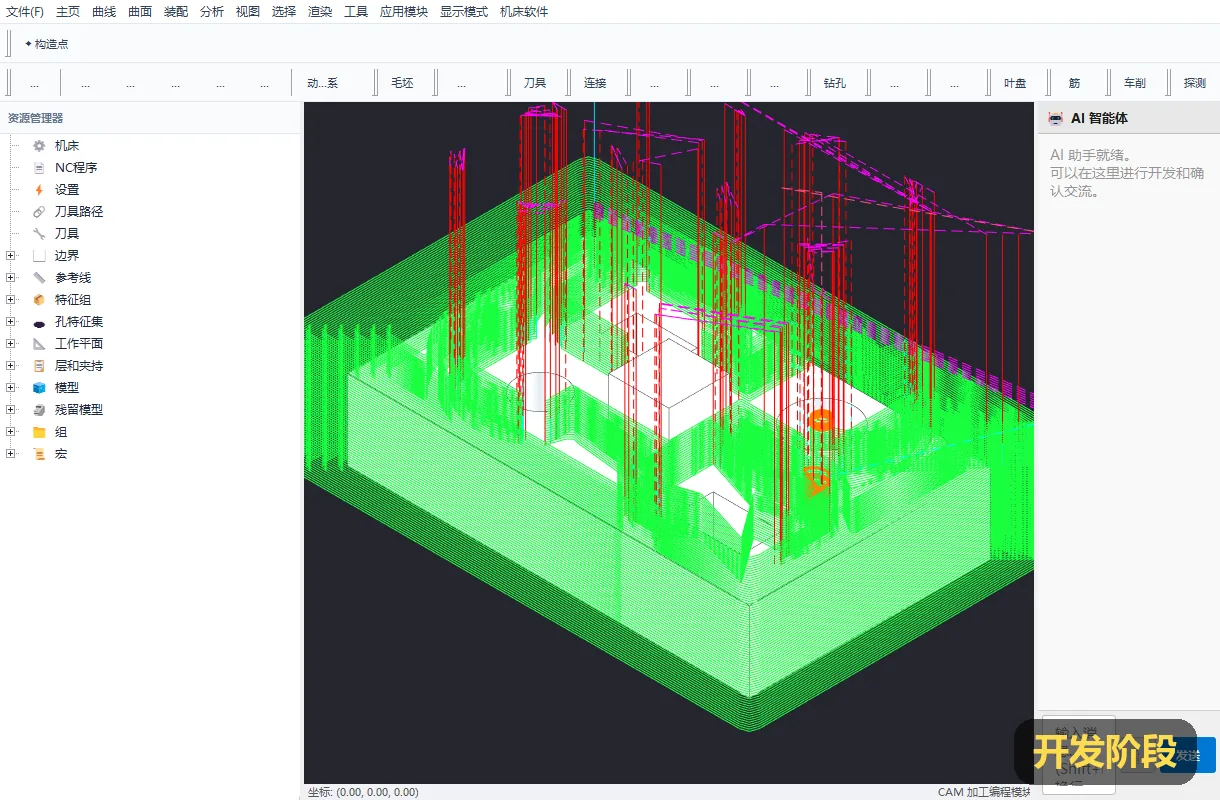Image resolution: width=1220 pixels, height=800 pixels.
Task: Open the 主页 menu
Action: pyautogui.click(x=68, y=12)
